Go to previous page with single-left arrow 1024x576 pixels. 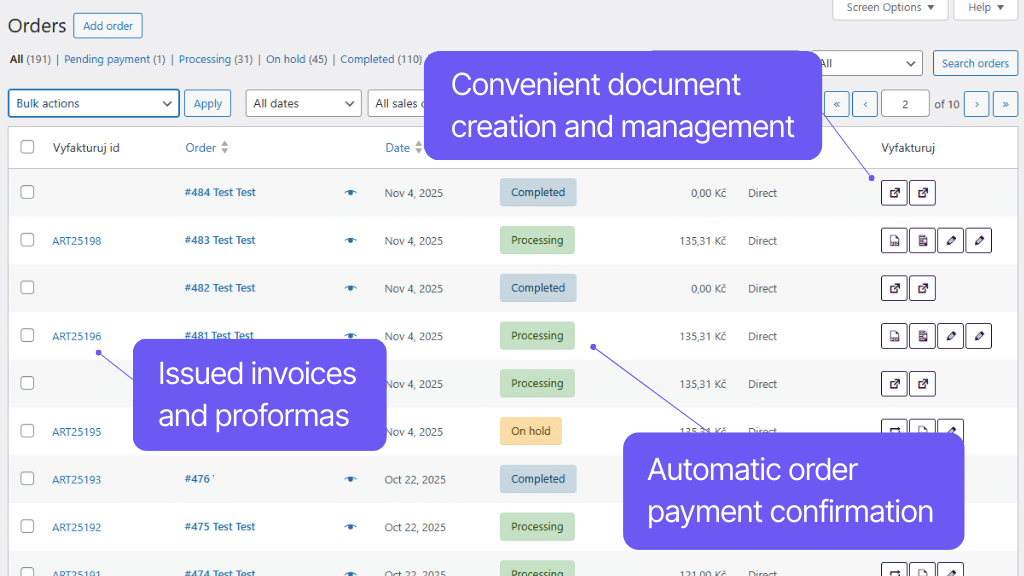tap(865, 104)
